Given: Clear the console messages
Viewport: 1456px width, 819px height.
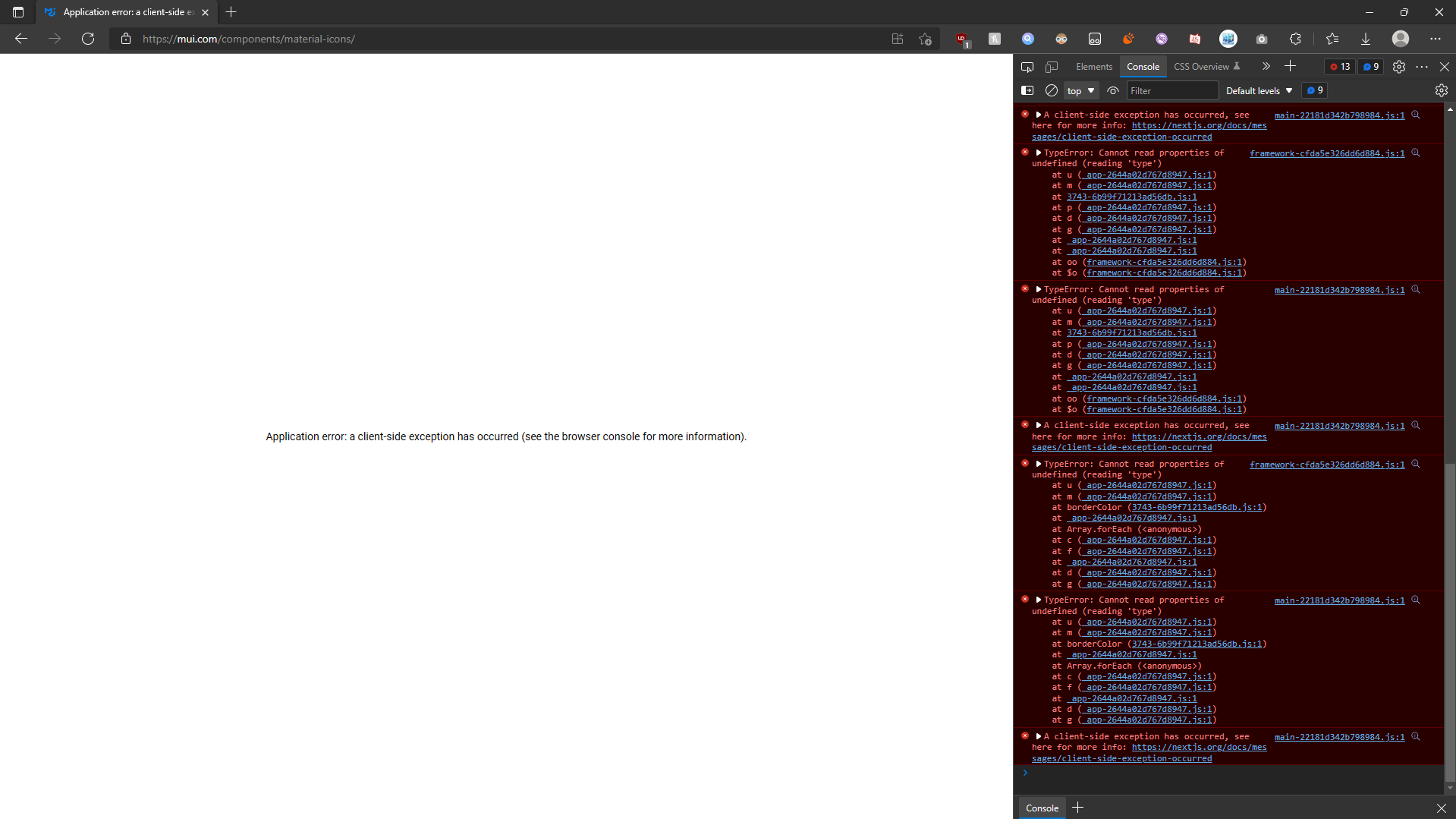Looking at the screenshot, I should pos(1052,90).
